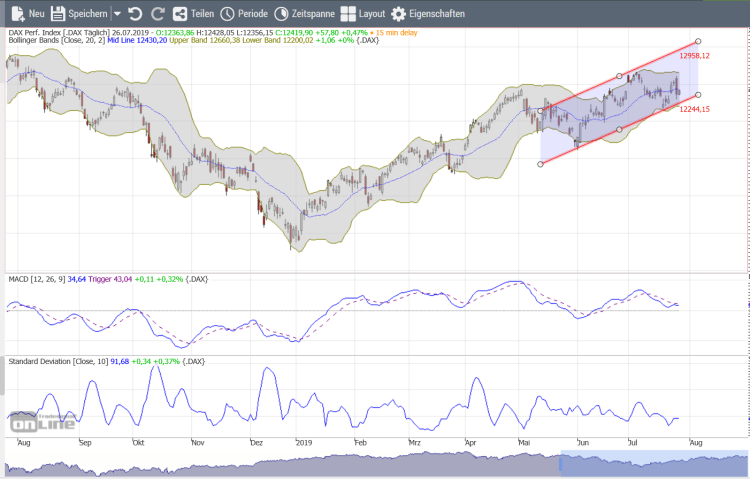Click the Lower Band 12200,02 value
750x479 pixels.
point(278,40)
